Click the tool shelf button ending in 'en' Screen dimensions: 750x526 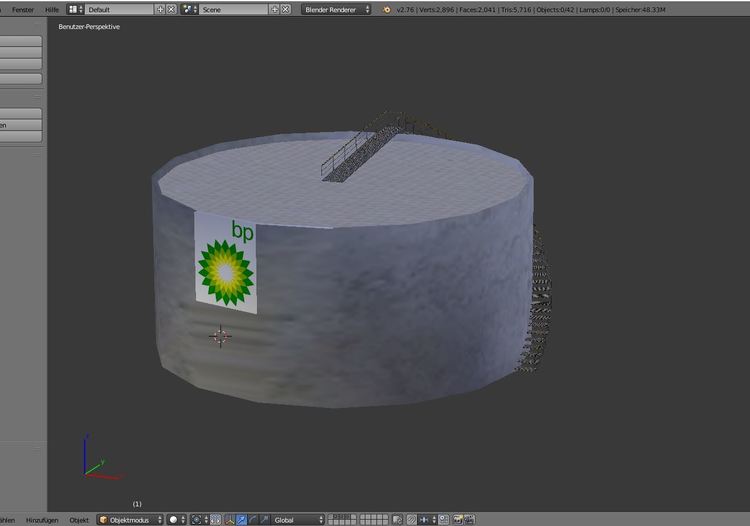coord(20,125)
